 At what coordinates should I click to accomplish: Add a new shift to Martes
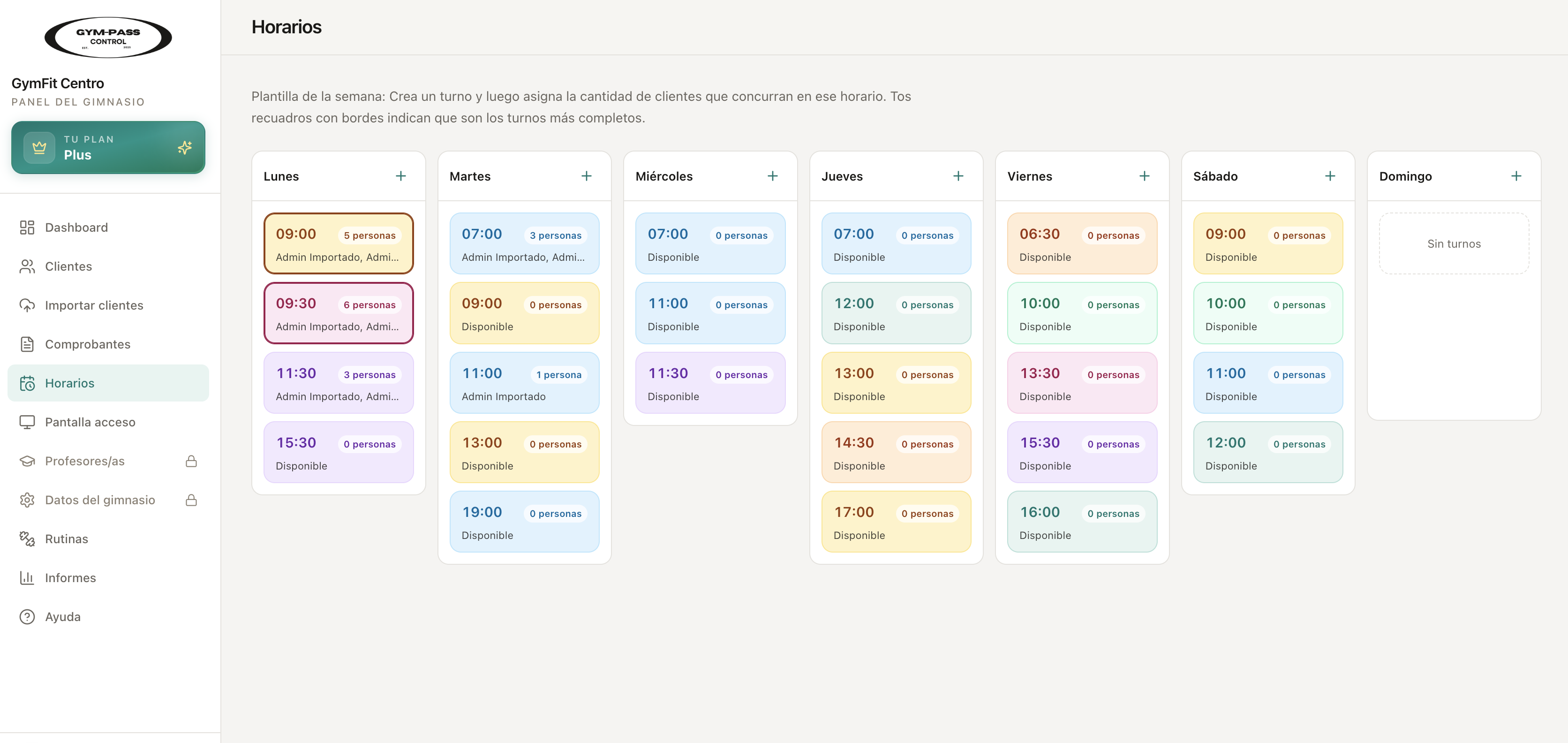586,176
